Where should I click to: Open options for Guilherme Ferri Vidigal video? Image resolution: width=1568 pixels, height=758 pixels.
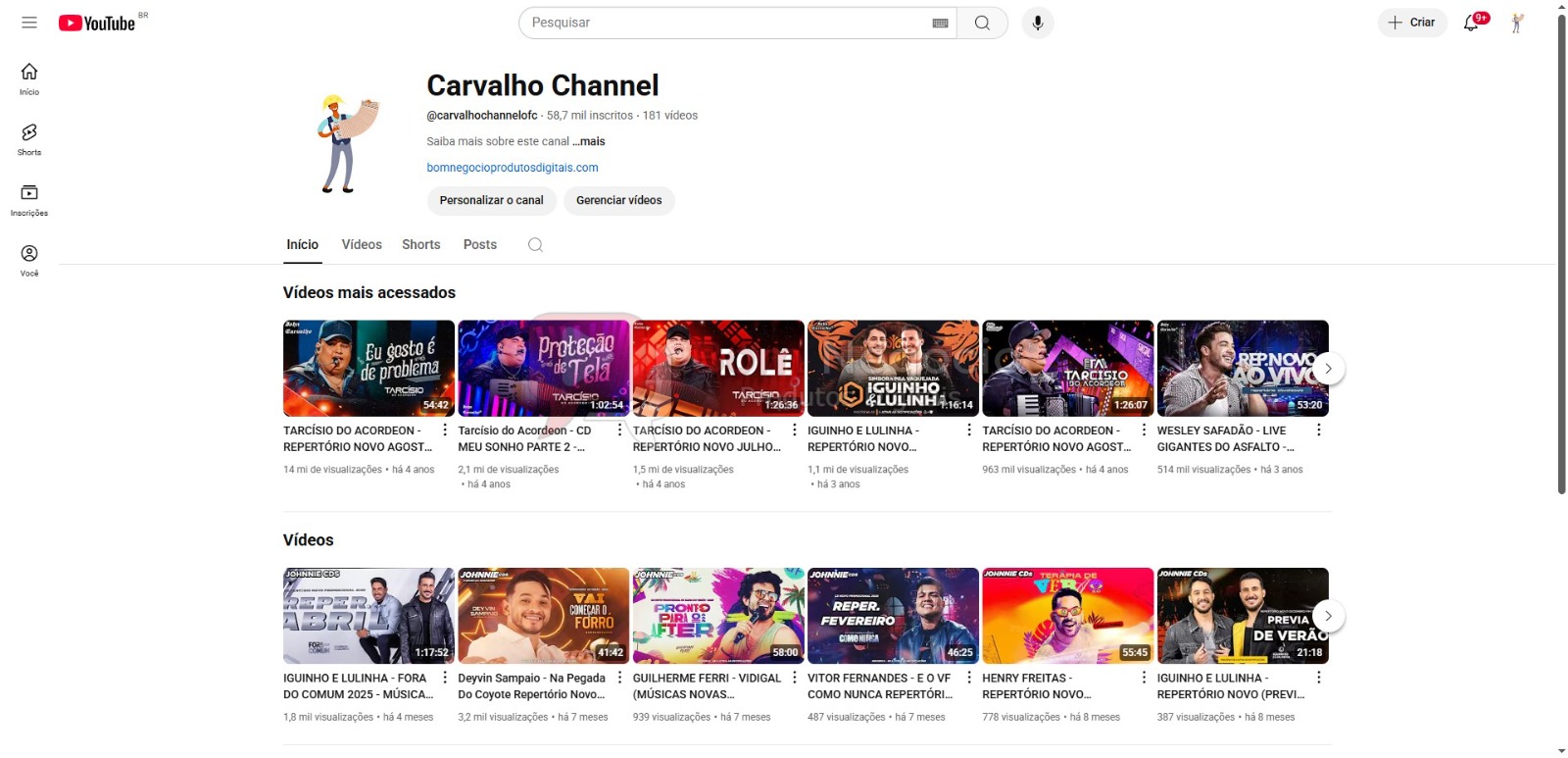[x=794, y=678]
